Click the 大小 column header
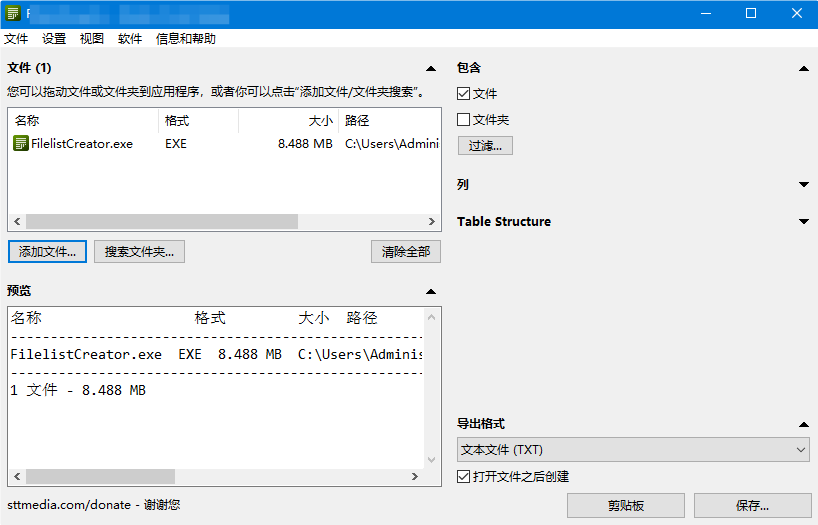This screenshot has height=525, width=818. [288, 121]
